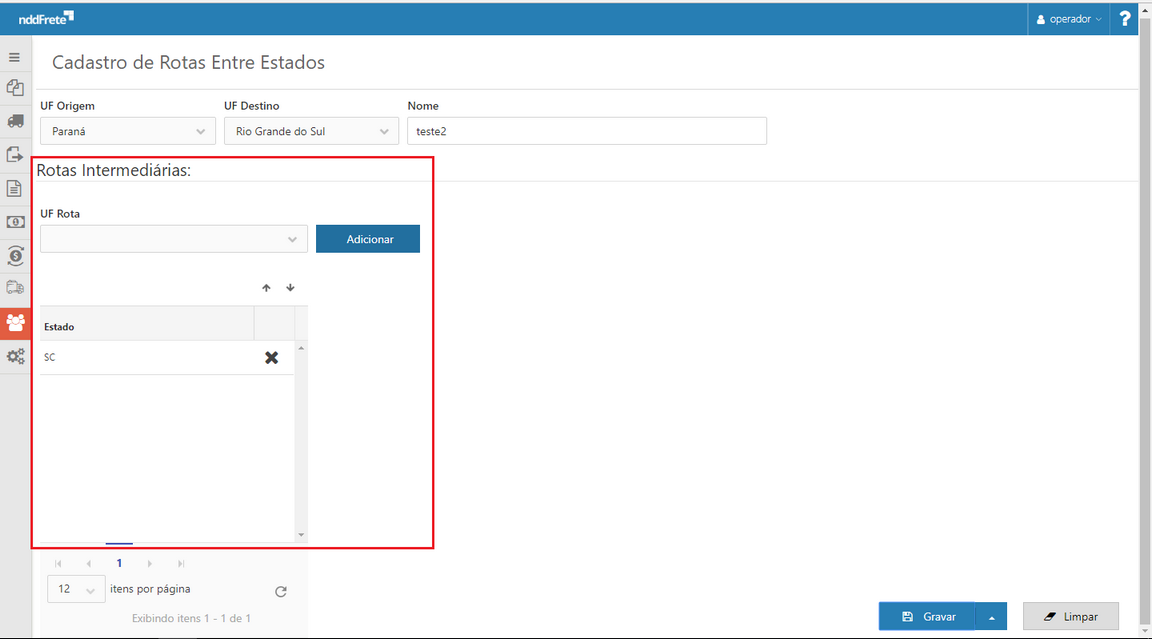Refresh the grid with reload icon

click(x=281, y=591)
